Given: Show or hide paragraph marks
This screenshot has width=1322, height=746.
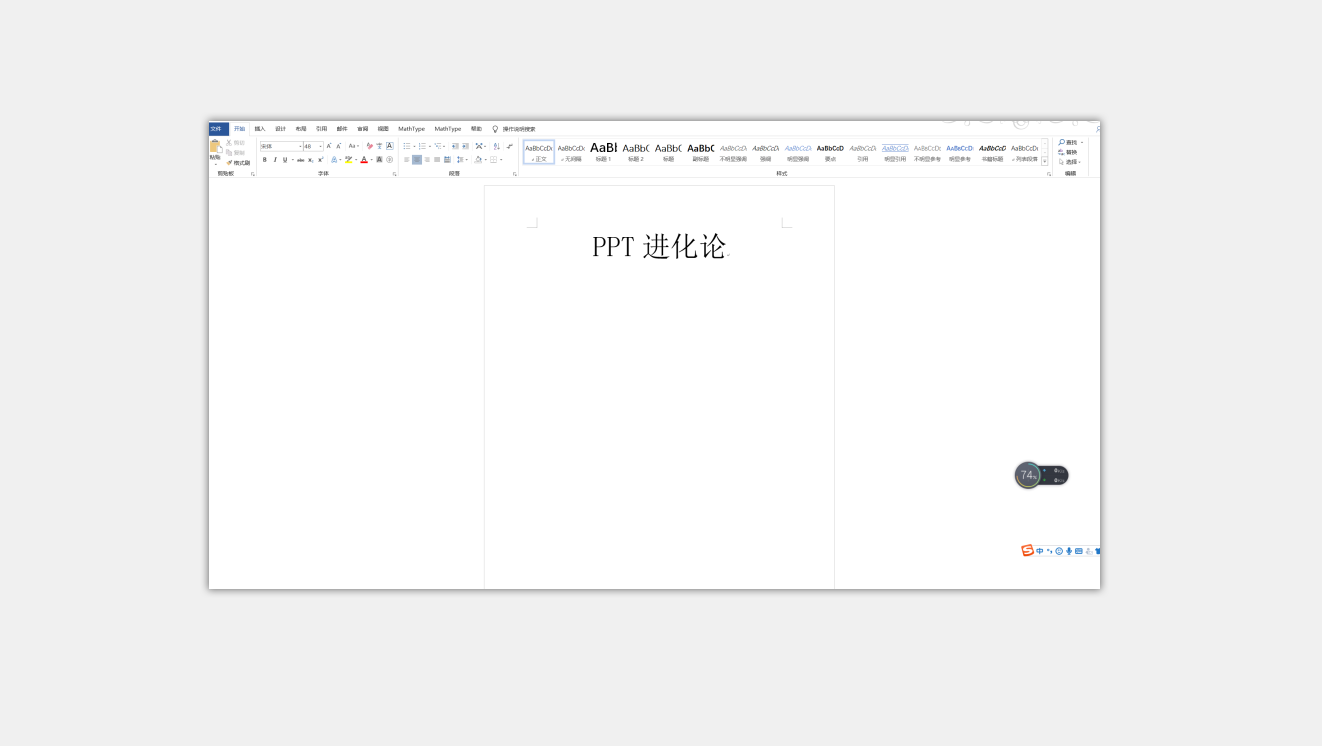Looking at the screenshot, I should tap(509, 146).
